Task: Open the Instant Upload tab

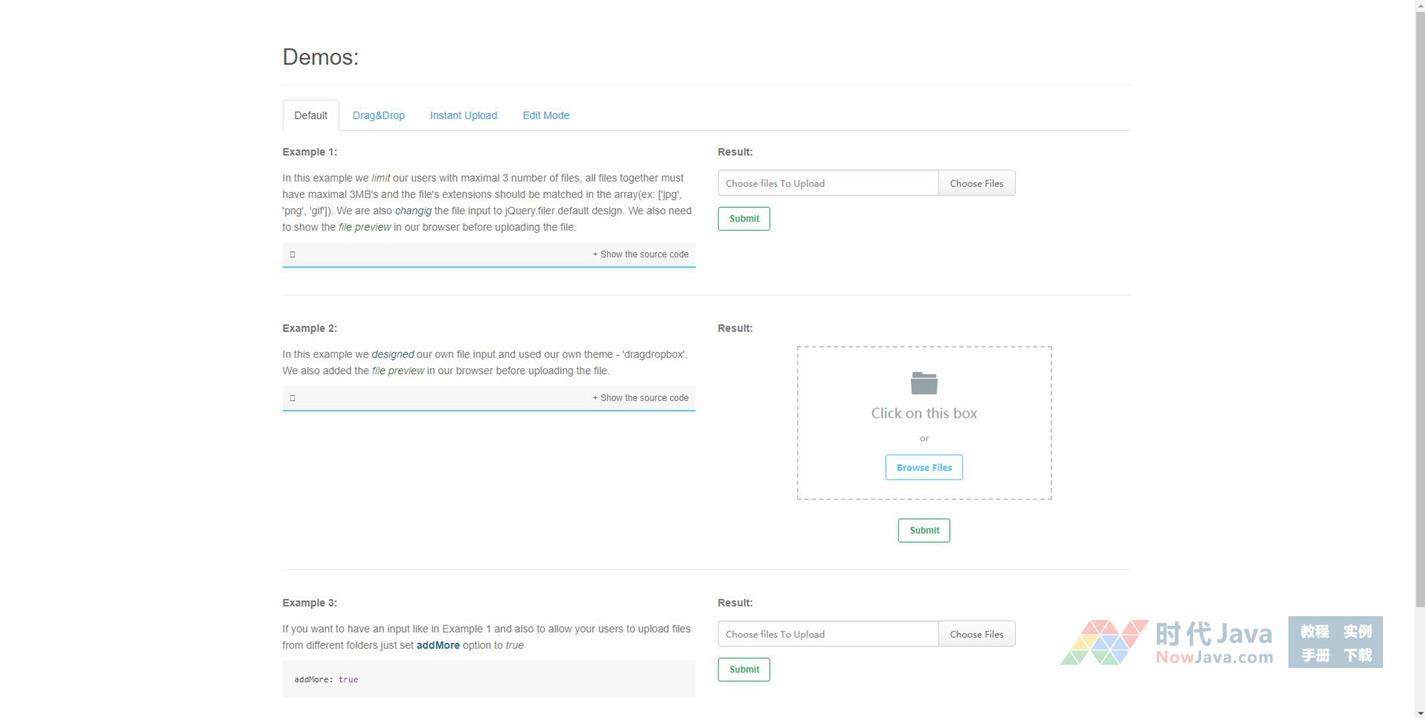Action: click(463, 115)
